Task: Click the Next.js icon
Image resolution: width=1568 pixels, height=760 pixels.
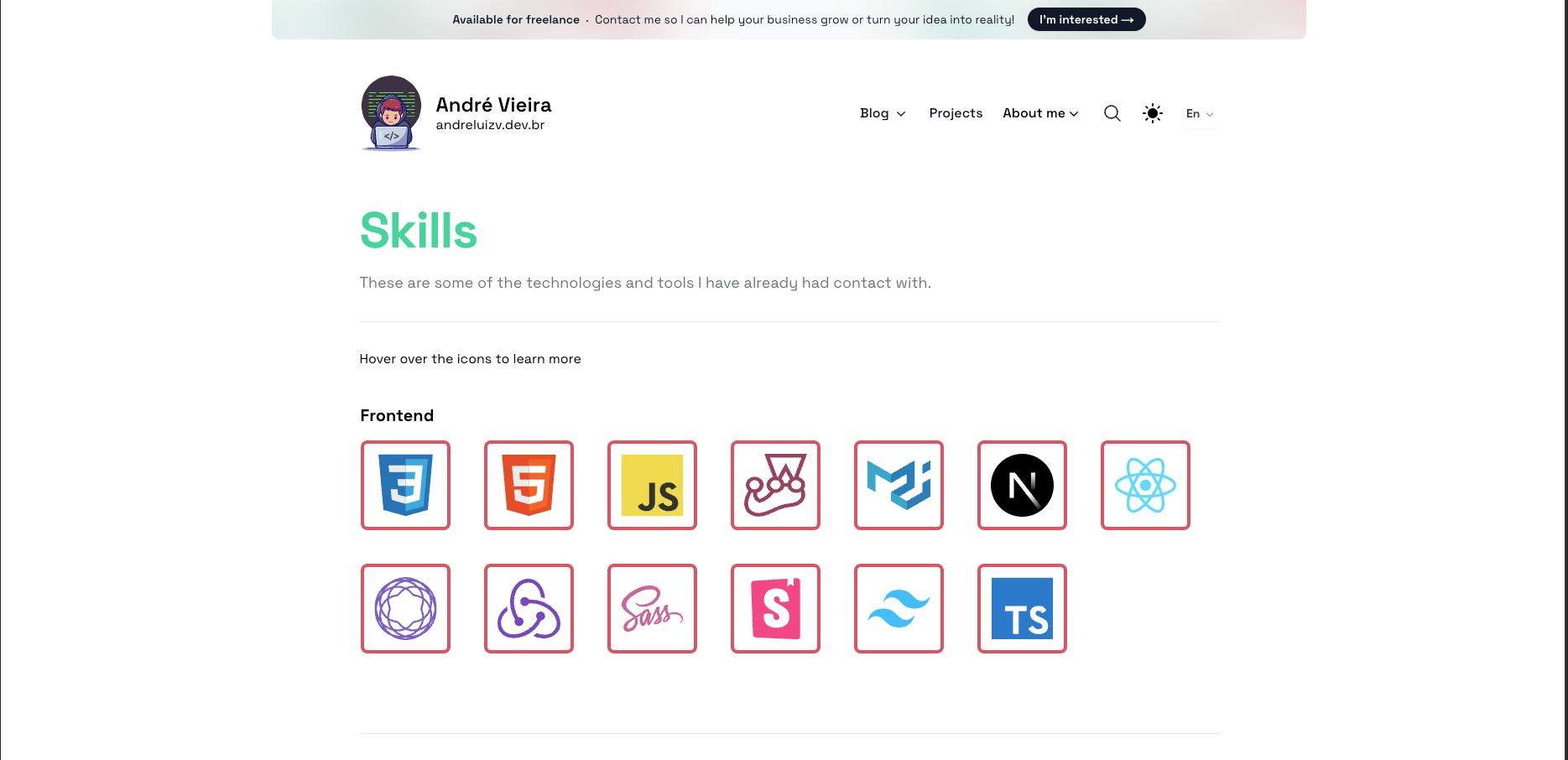Action: point(1022,485)
